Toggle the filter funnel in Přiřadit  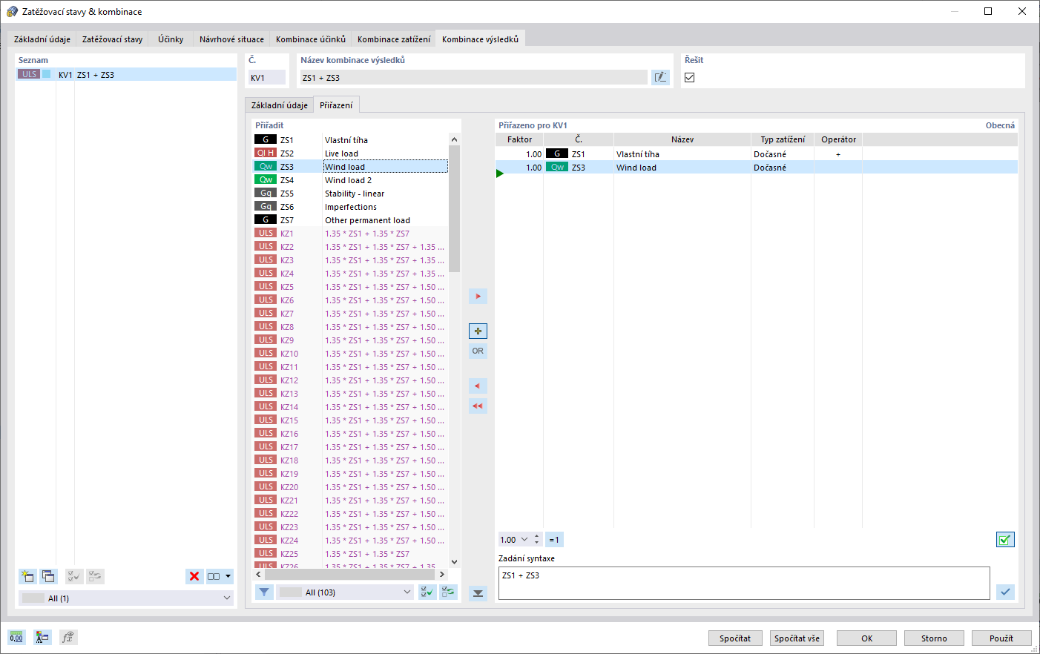pyautogui.click(x=264, y=592)
